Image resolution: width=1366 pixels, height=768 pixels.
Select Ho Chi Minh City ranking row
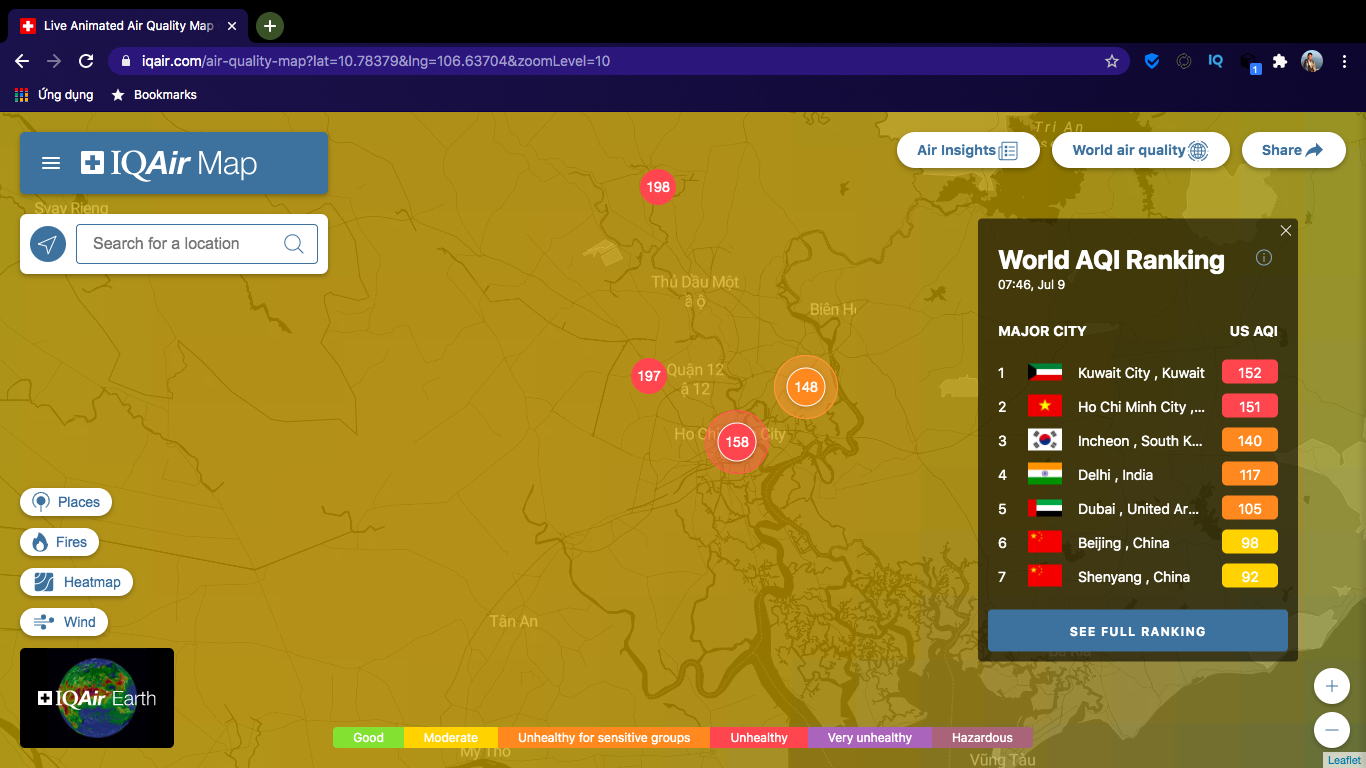[1138, 407]
